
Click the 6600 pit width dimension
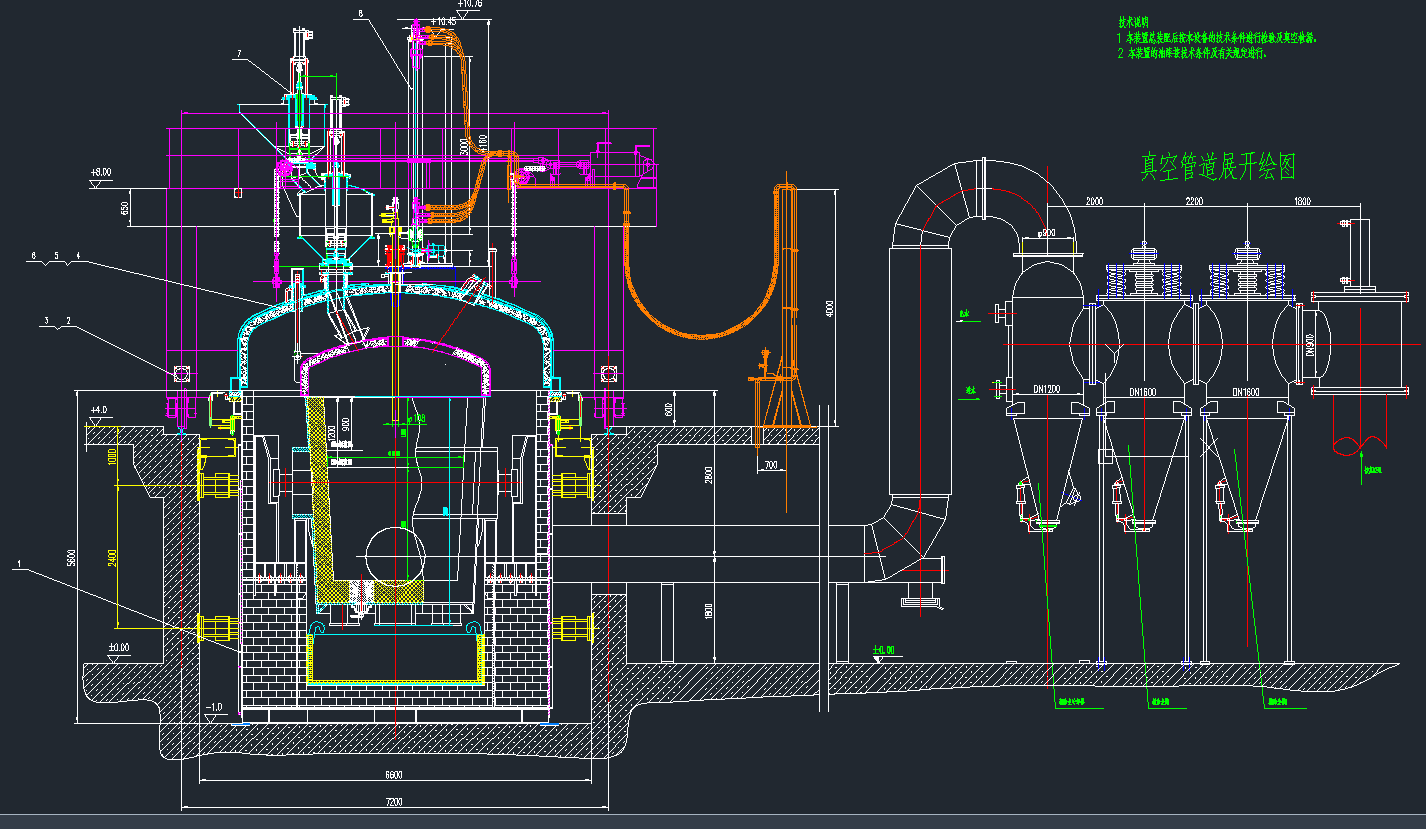(393, 774)
